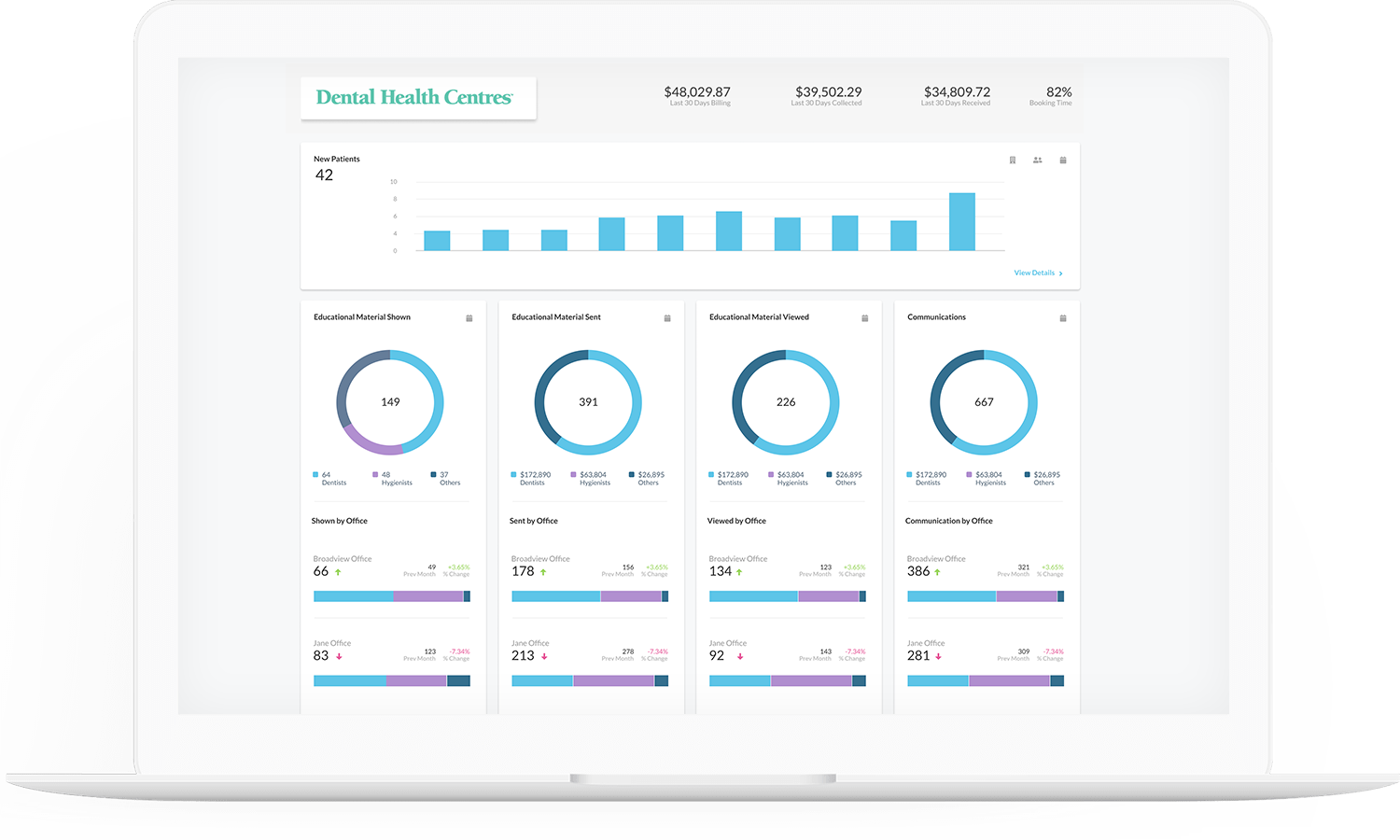Open the calendar icon in New Patients panel

(1063, 161)
